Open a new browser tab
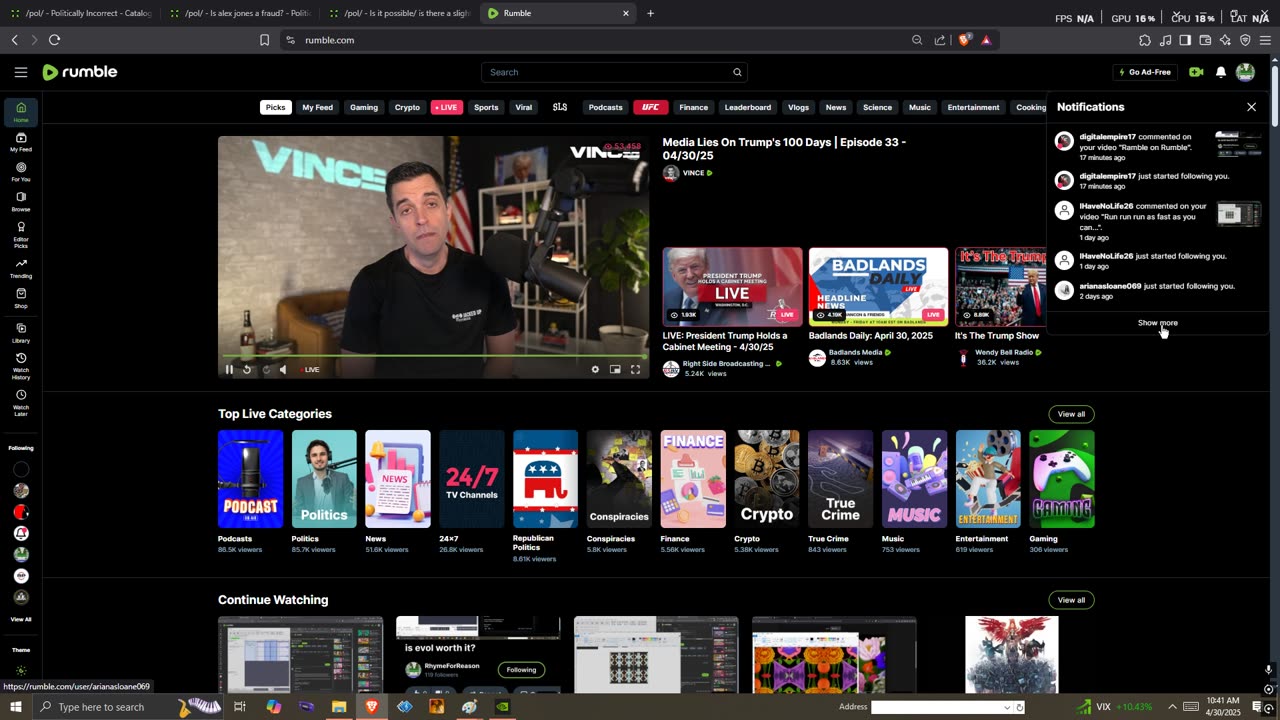This screenshot has width=1280, height=720. pos(650,13)
